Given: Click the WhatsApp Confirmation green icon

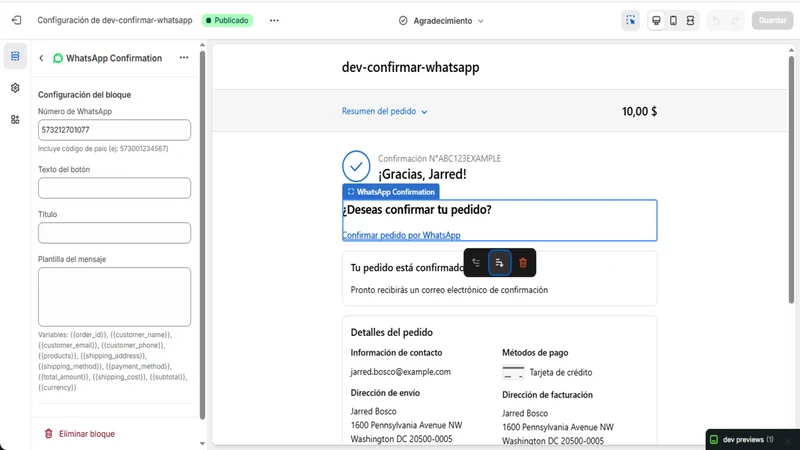Looking at the screenshot, I should [x=58, y=58].
